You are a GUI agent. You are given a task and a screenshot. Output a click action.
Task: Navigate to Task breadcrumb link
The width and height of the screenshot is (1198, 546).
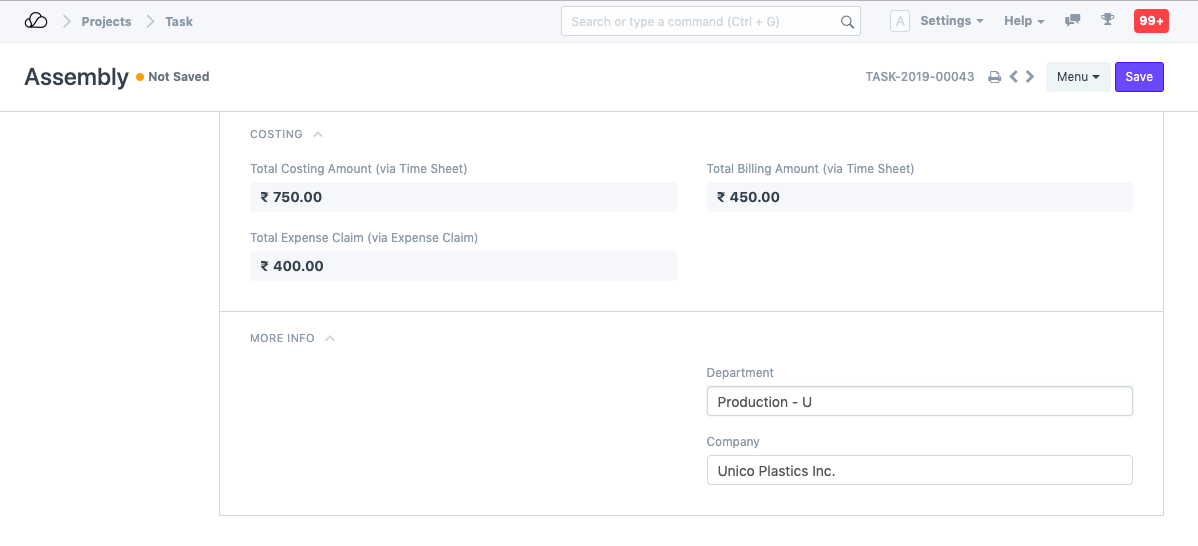pos(179,21)
